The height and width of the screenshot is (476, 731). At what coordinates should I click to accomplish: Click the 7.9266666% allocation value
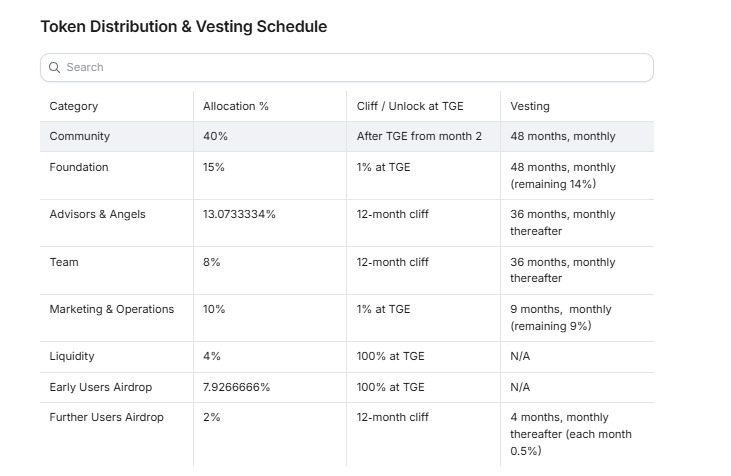236,387
